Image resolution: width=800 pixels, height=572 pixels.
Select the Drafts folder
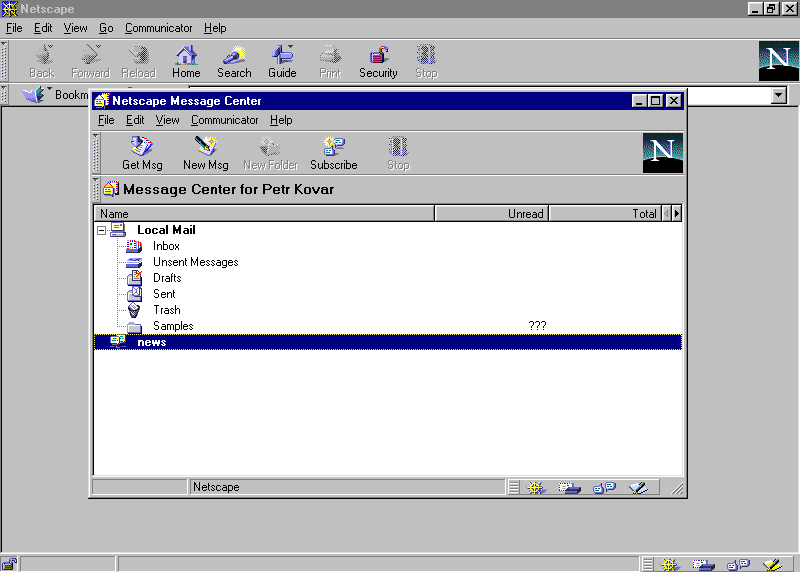tap(167, 278)
